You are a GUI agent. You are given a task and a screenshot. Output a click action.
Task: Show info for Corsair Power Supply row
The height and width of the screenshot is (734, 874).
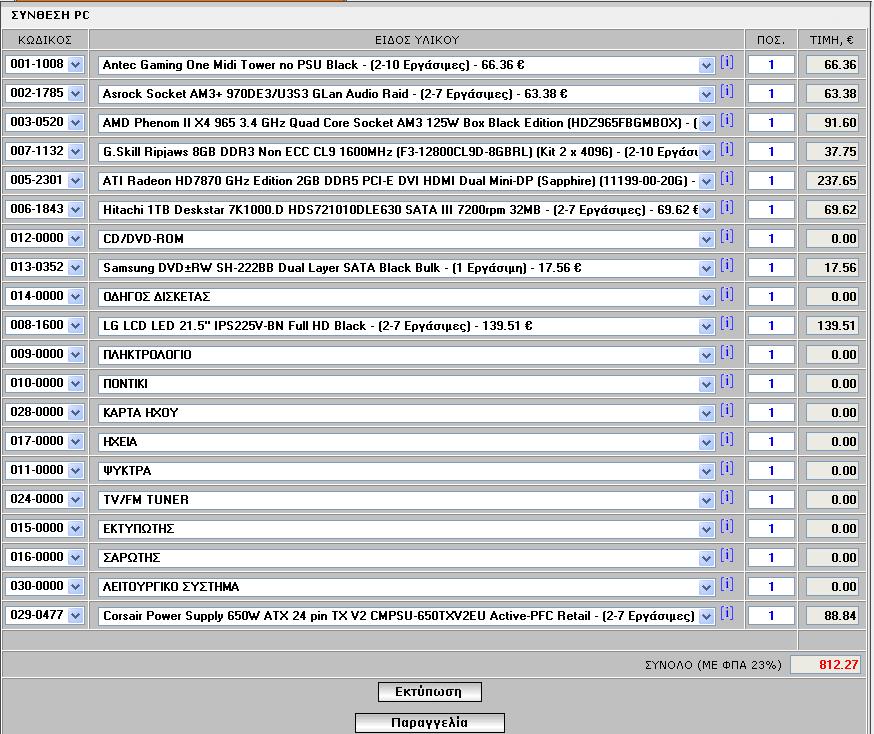[x=727, y=613]
